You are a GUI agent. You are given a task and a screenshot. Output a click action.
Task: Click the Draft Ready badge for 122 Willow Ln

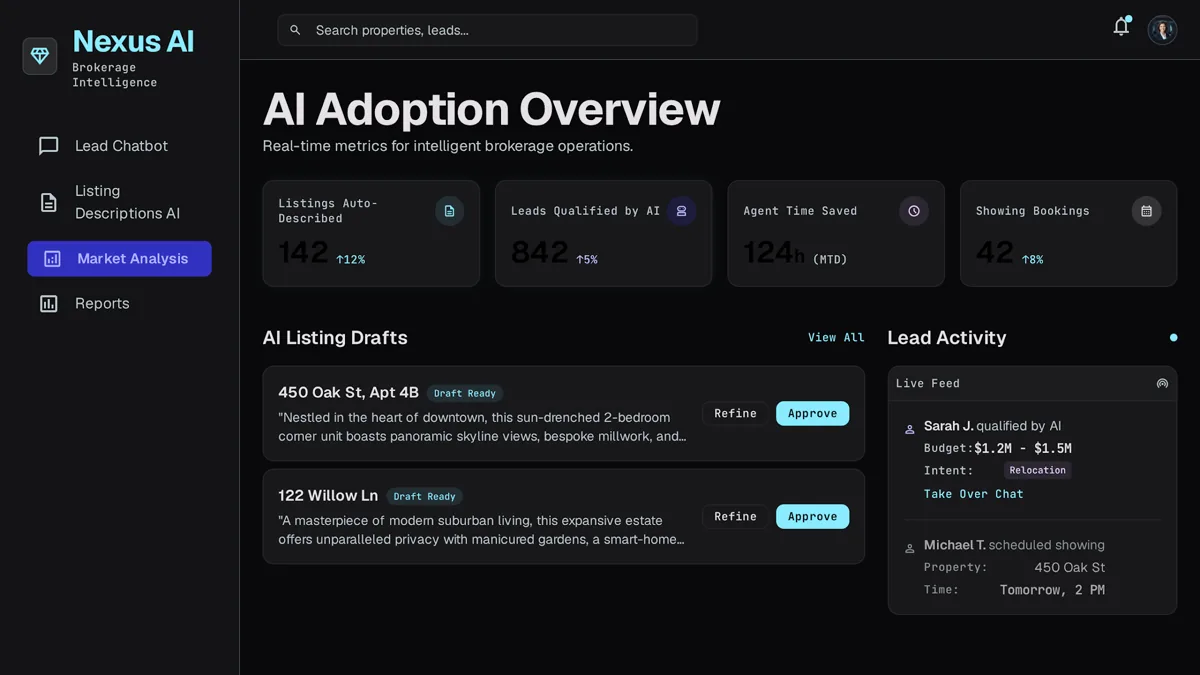pos(424,497)
